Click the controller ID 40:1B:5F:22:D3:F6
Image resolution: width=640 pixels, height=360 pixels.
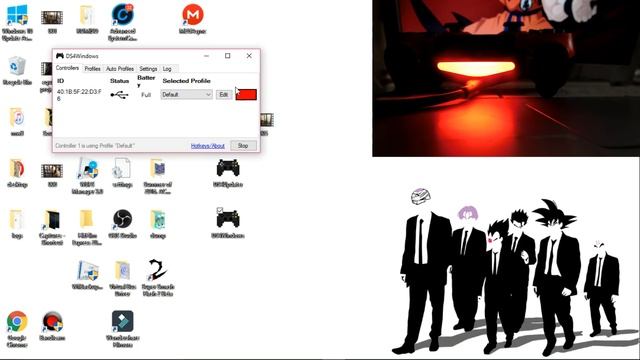pos(79,95)
